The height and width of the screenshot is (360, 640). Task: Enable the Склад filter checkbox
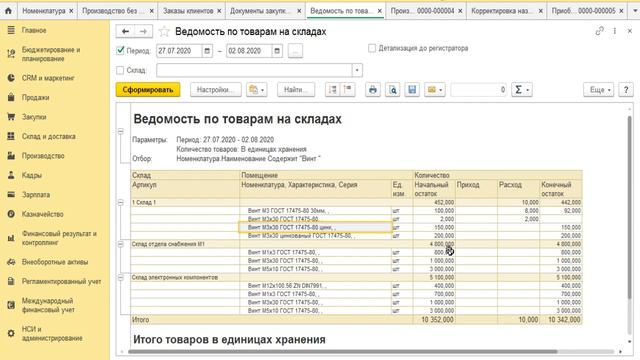coord(120,70)
